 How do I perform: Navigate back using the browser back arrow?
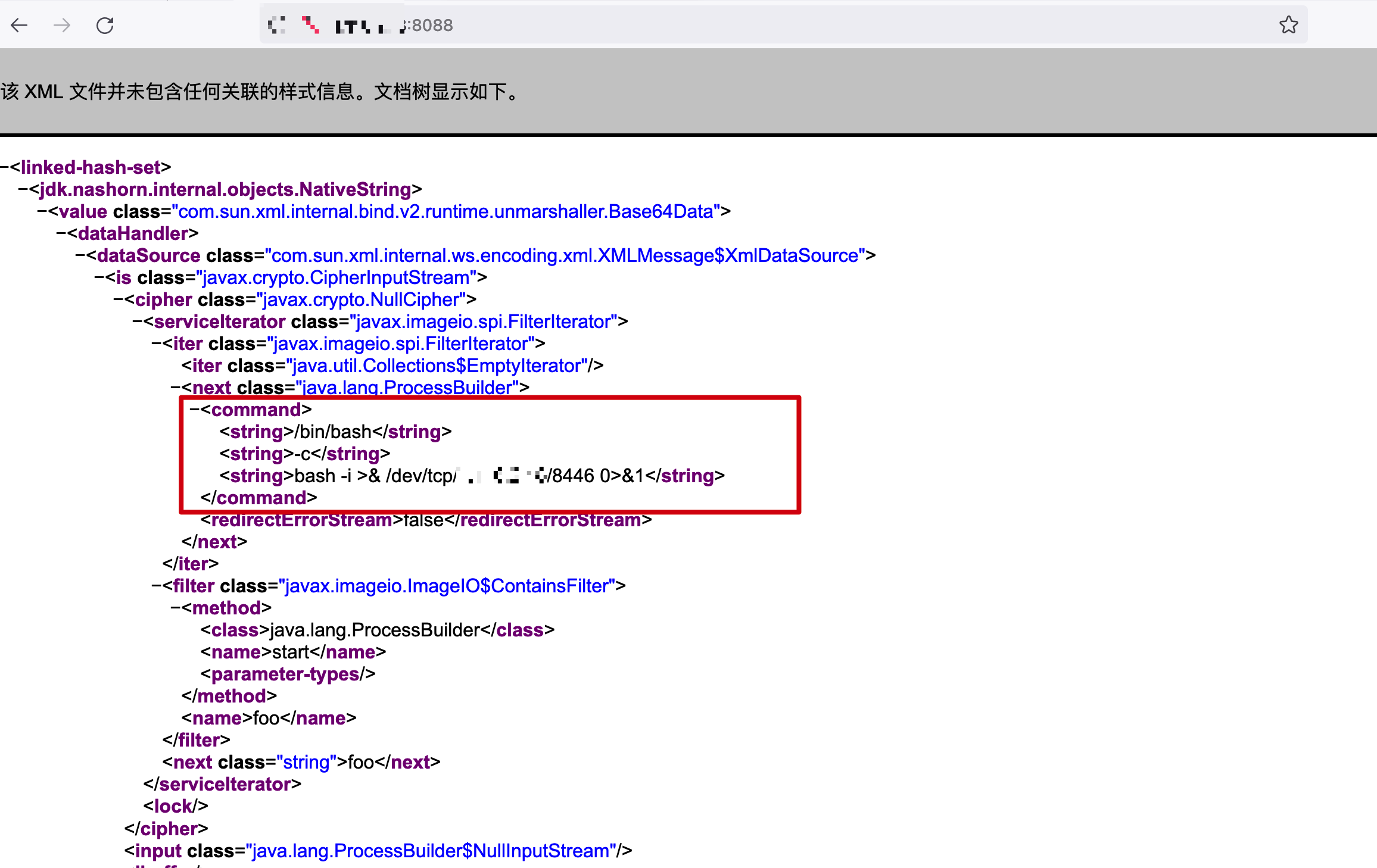[x=20, y=25]
